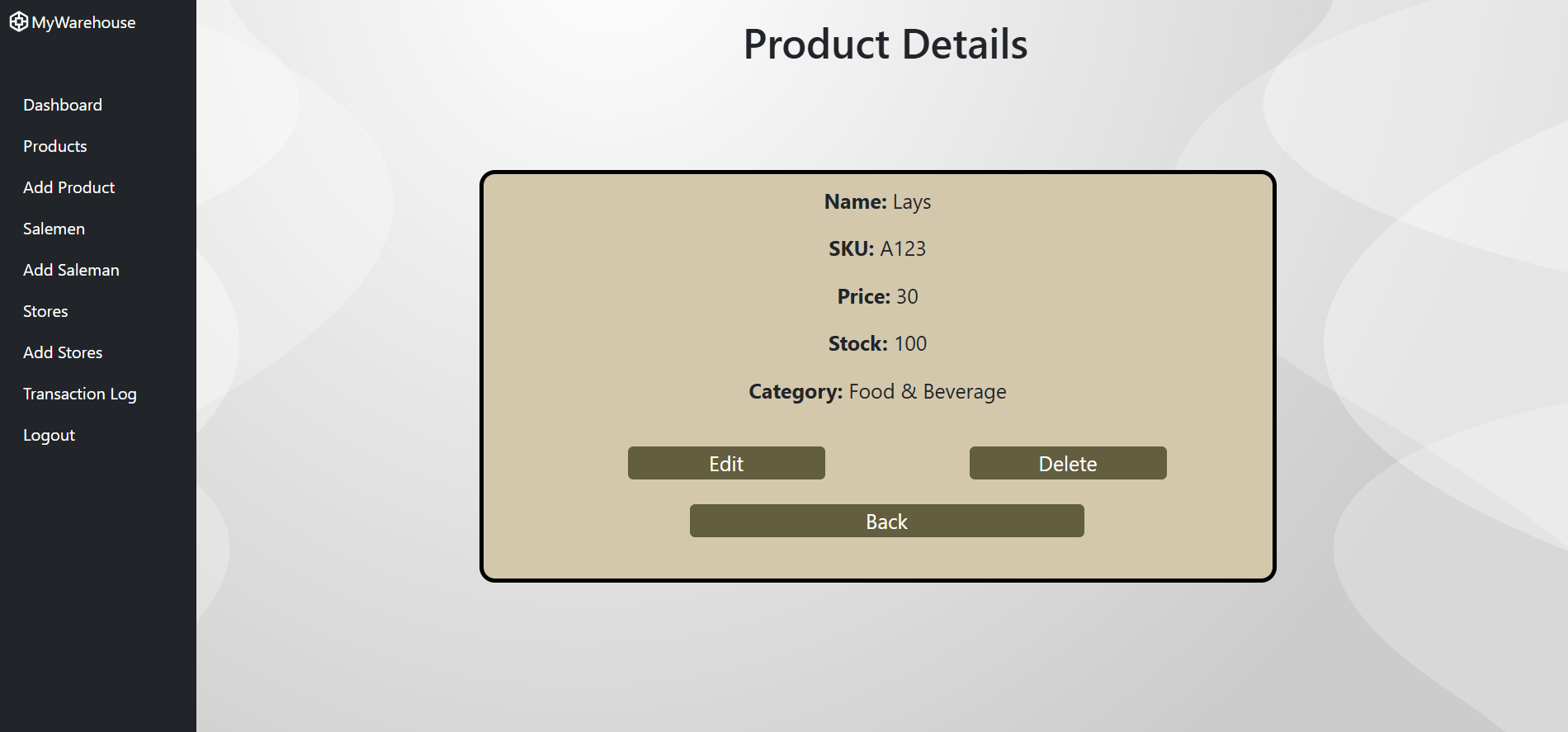Click the Price value 30

907,297
